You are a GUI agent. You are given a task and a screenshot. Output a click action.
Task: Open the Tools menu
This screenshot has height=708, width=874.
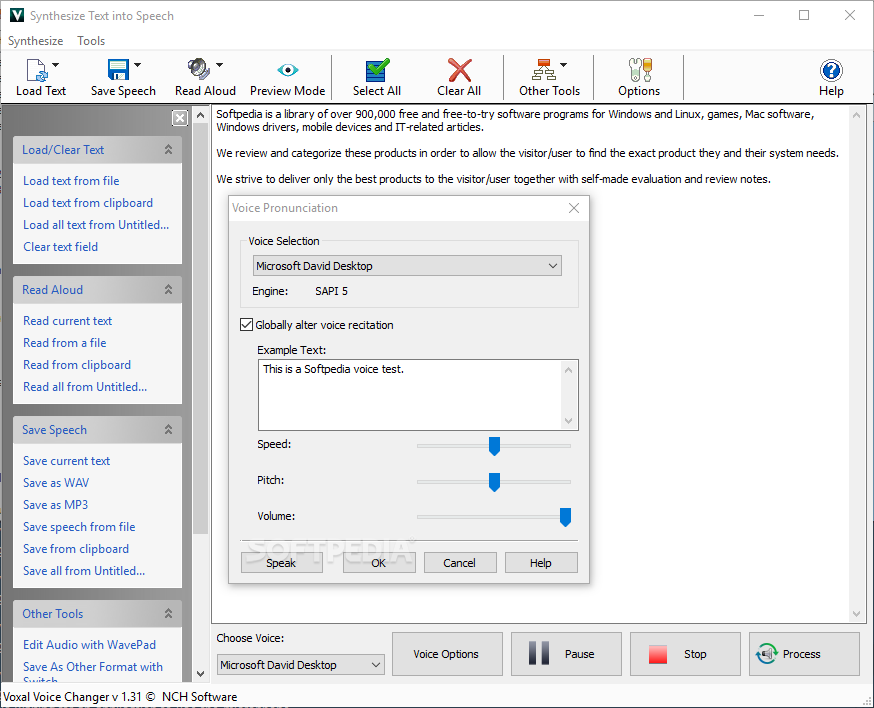tap(91, 41)
